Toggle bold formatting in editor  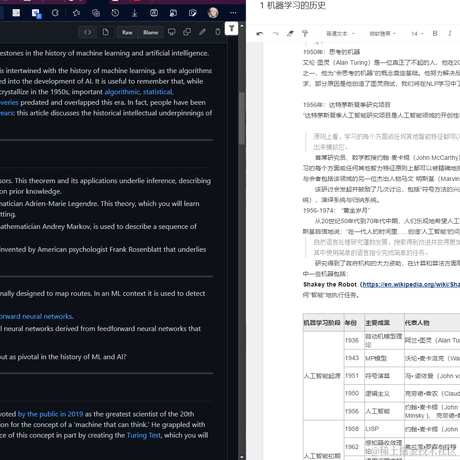pyautogui.click(x=435, y=33)
